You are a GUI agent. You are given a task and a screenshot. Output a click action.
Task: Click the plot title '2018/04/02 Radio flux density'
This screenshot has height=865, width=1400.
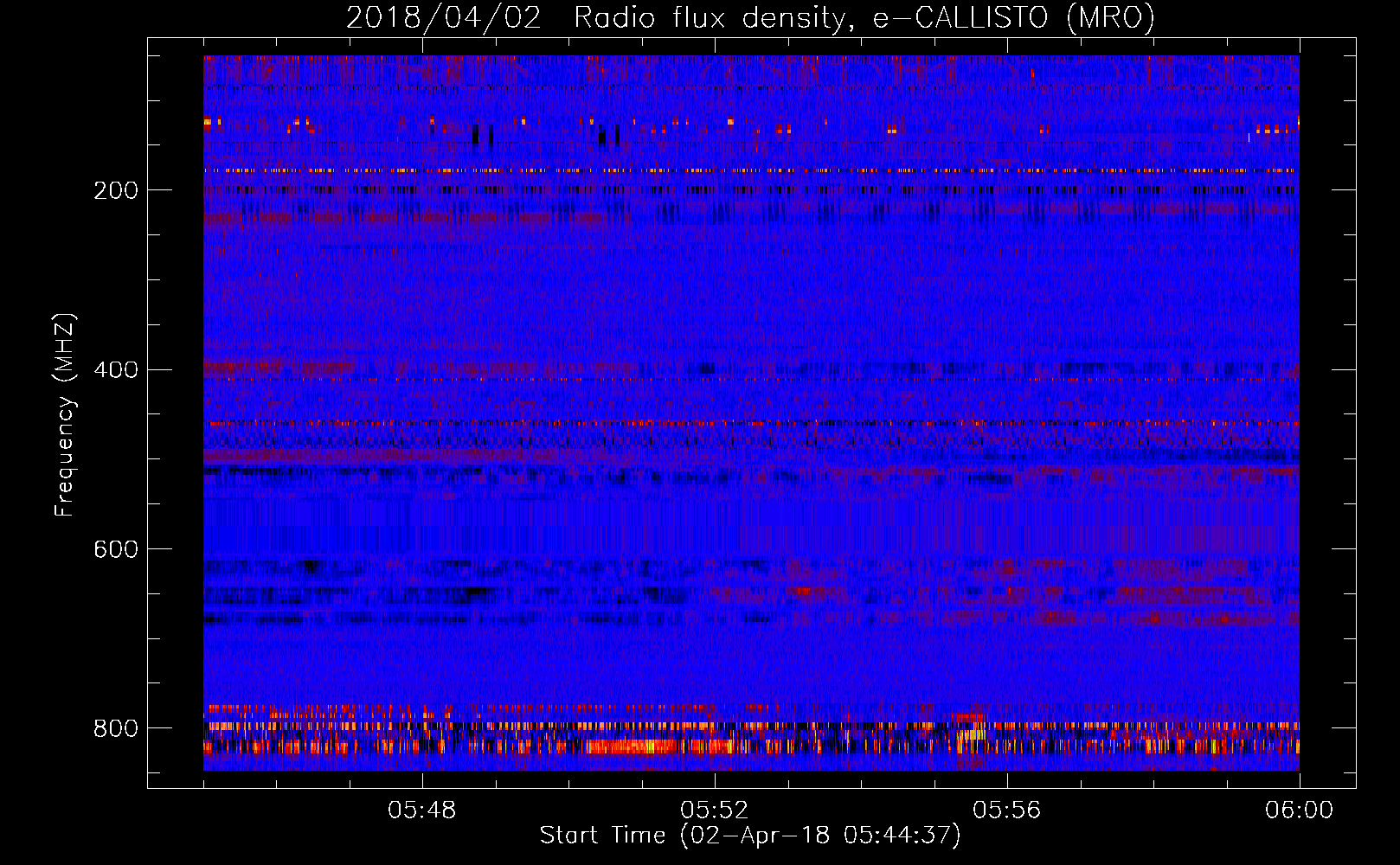tap(750, 18)
